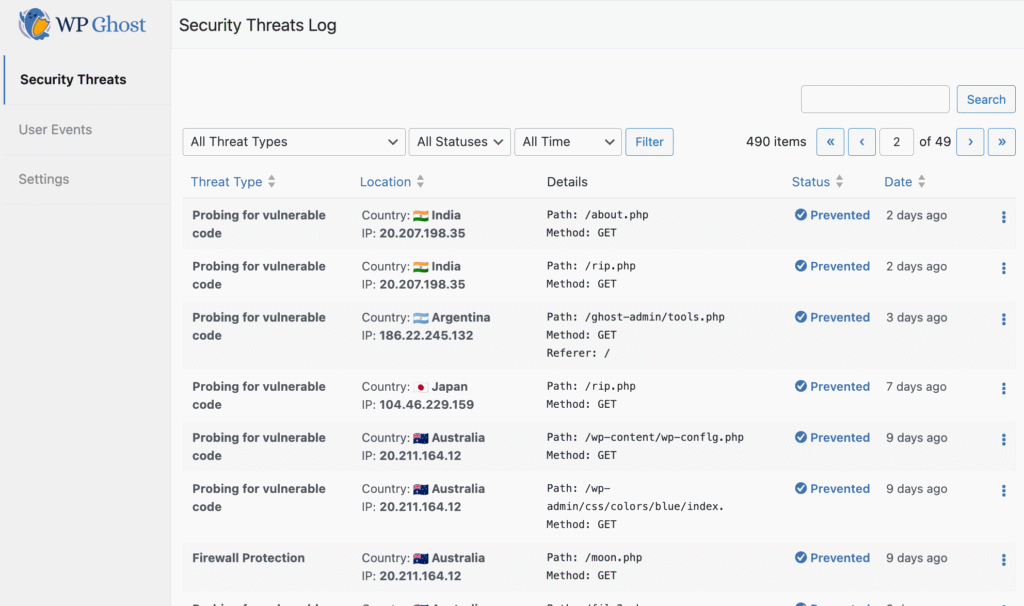Open actions menu for /about.php row
The image size is (1024, 606).
pos(1004,217)
